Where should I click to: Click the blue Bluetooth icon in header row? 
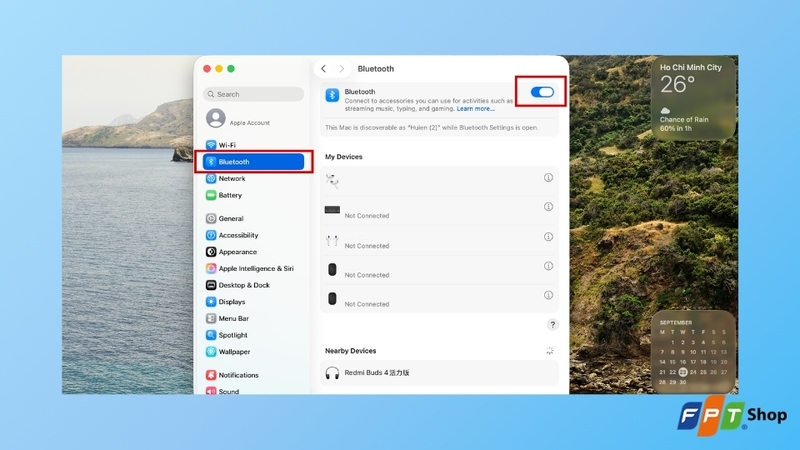332,95
